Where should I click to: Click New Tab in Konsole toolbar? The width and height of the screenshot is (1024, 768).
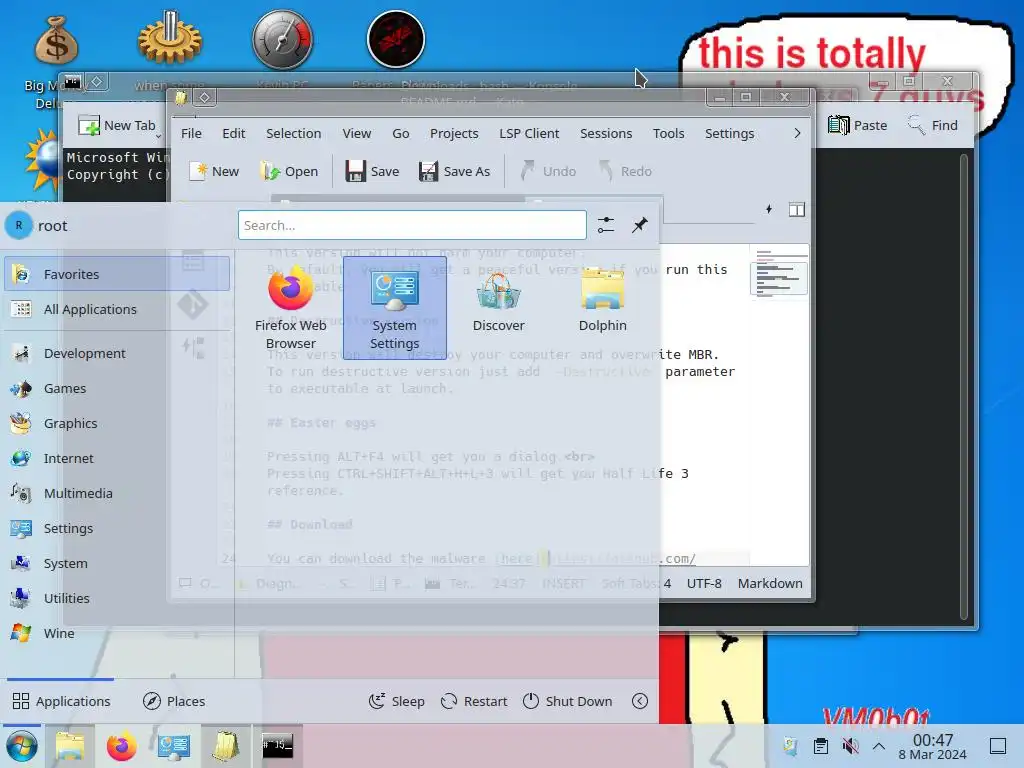(118, 125)
